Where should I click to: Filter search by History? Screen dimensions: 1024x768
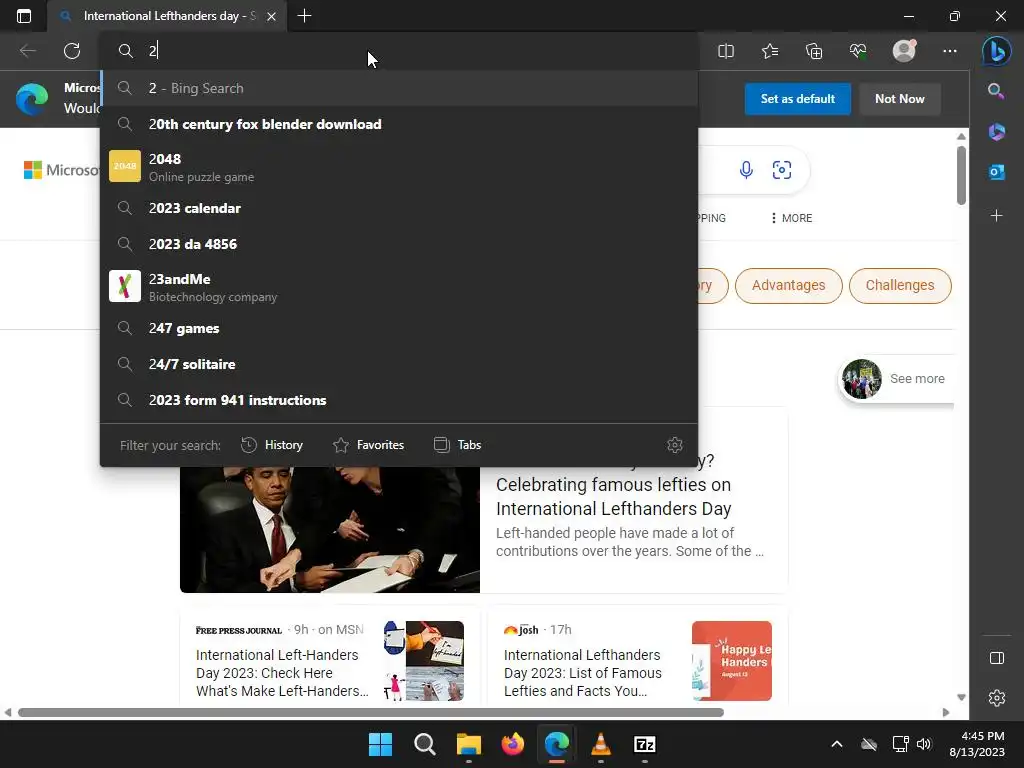coord(272,445)
